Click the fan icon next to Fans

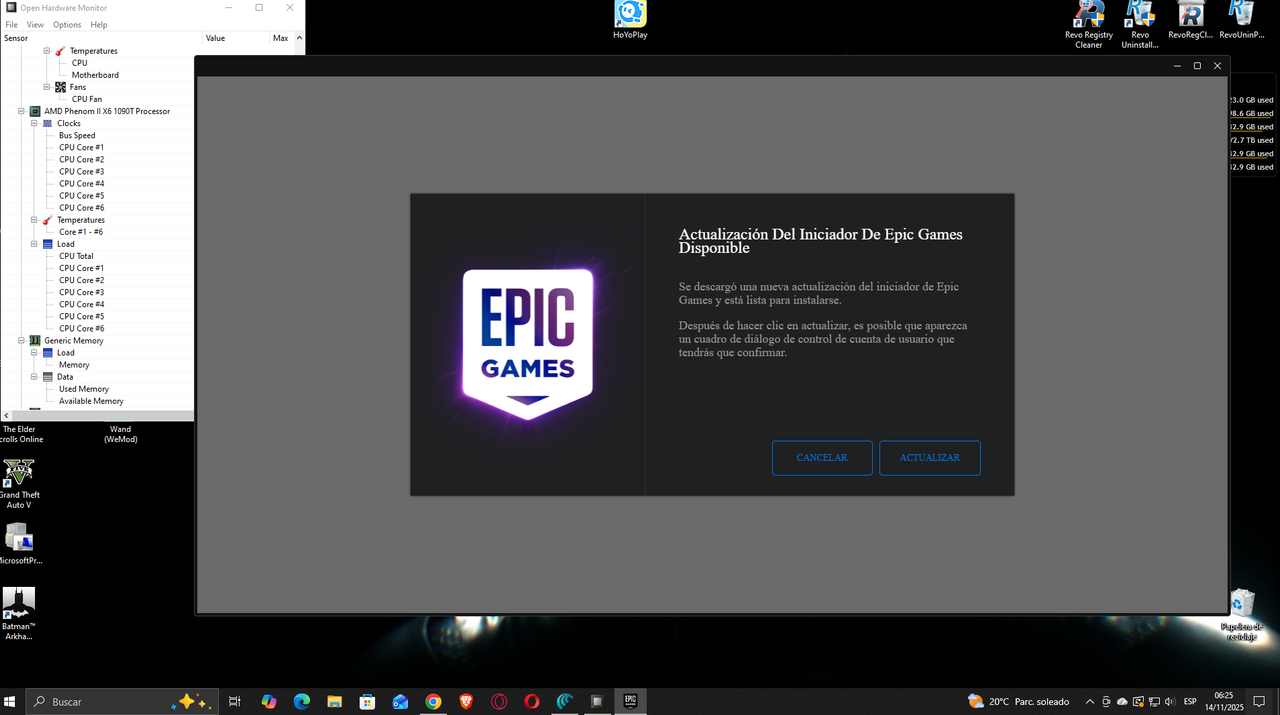[x=61, y=87]
